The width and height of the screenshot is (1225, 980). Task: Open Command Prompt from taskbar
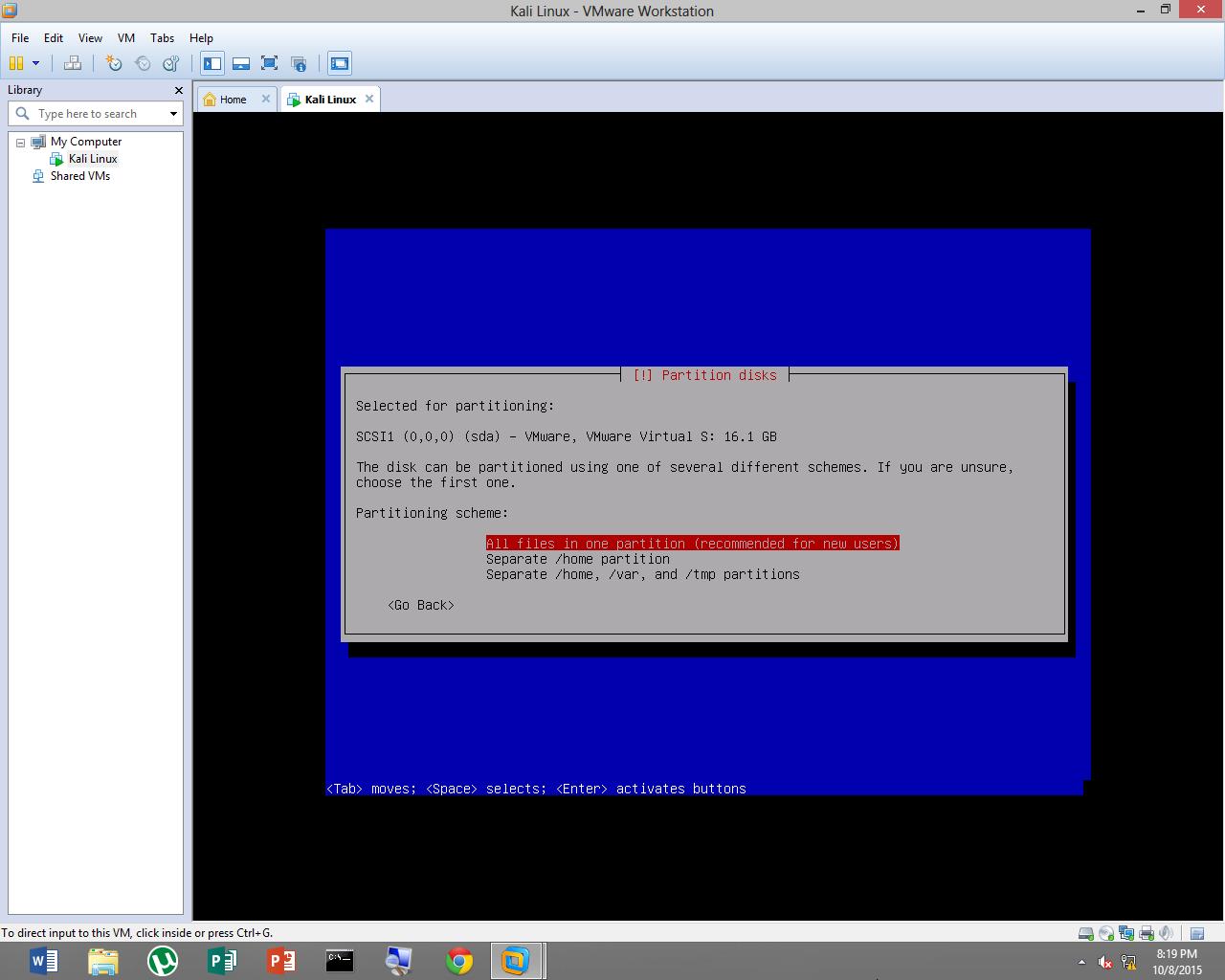coord(340,961)
